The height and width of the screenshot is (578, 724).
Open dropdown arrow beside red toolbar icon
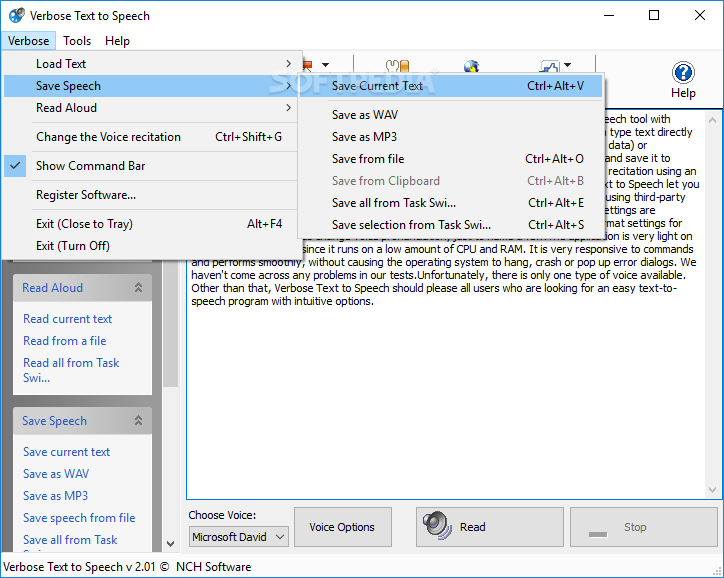click(x=326, y=65)
